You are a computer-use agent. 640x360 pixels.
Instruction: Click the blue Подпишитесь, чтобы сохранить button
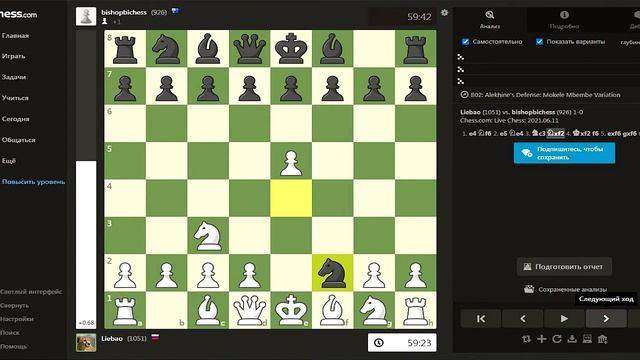click(564, 153)
